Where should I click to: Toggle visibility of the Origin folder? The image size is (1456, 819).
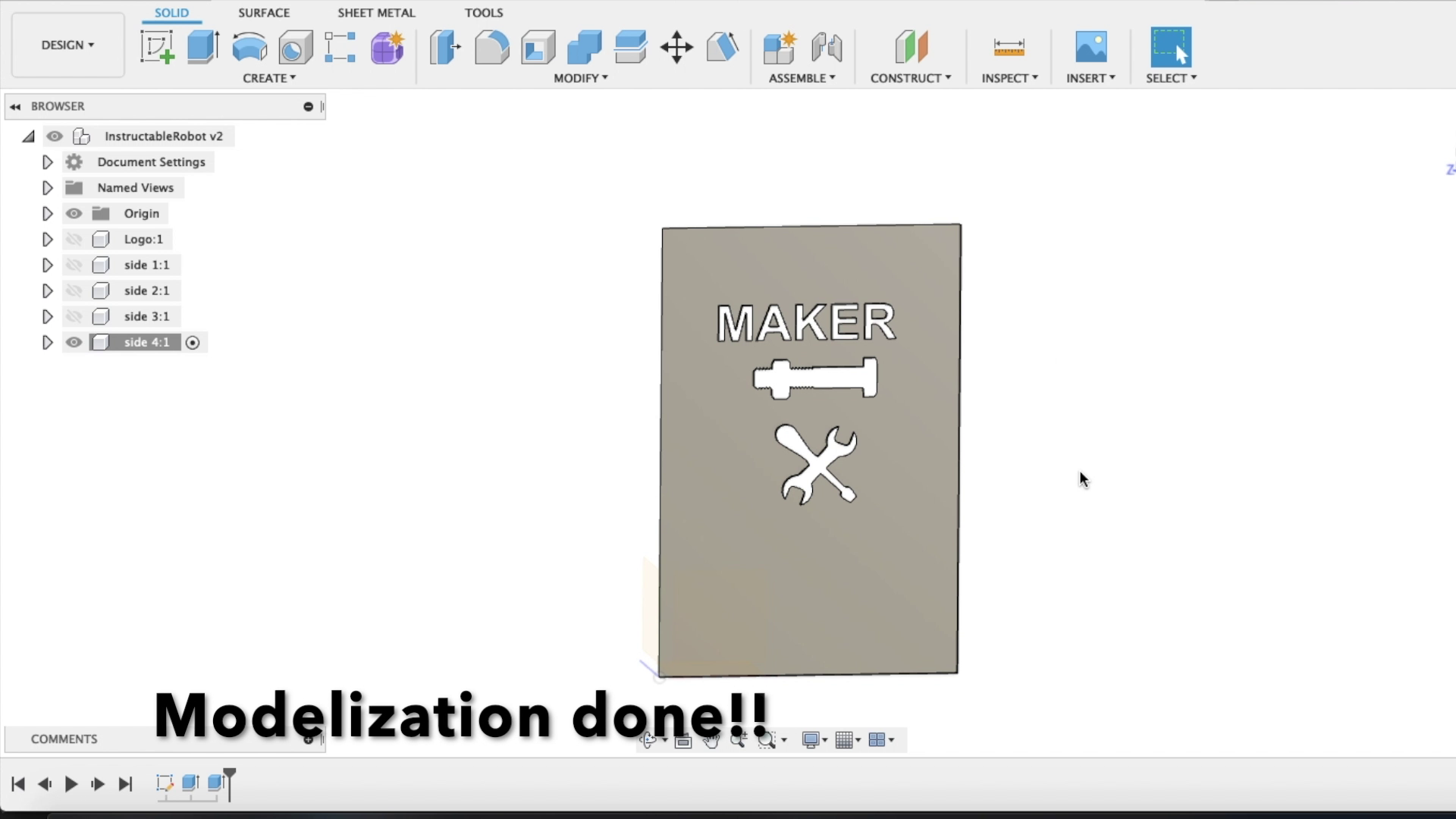74,214
